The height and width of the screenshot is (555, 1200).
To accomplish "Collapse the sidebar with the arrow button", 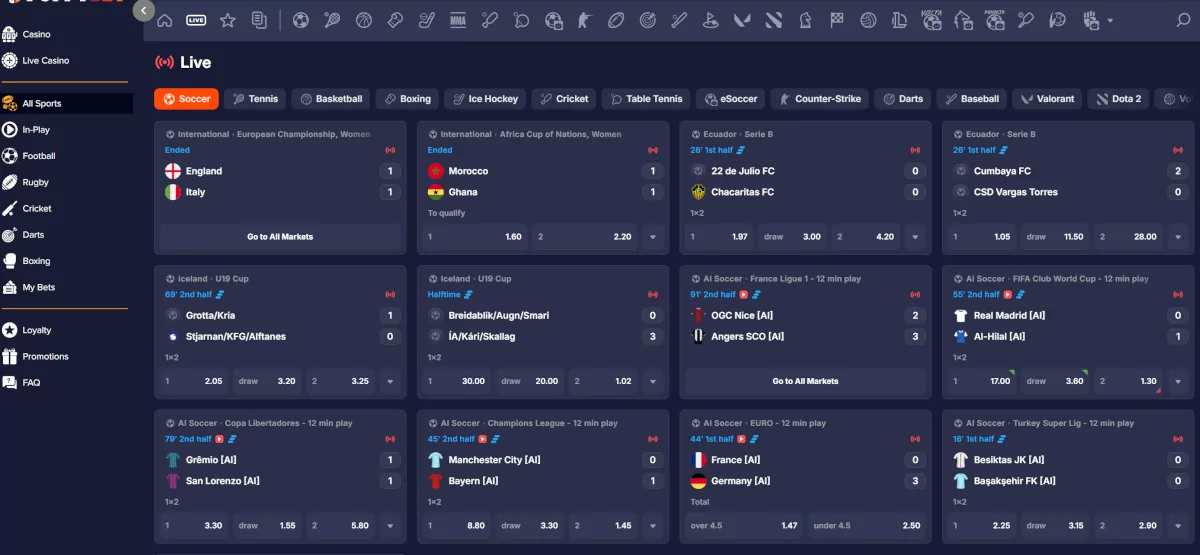I will tap(143, 11).
